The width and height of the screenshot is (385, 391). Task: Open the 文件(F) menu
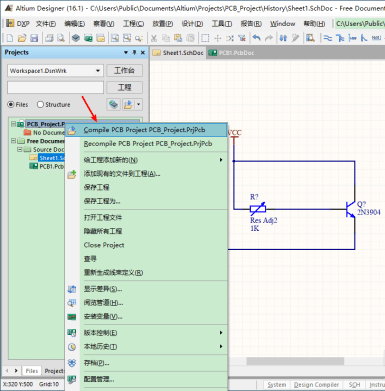point(46,24)
